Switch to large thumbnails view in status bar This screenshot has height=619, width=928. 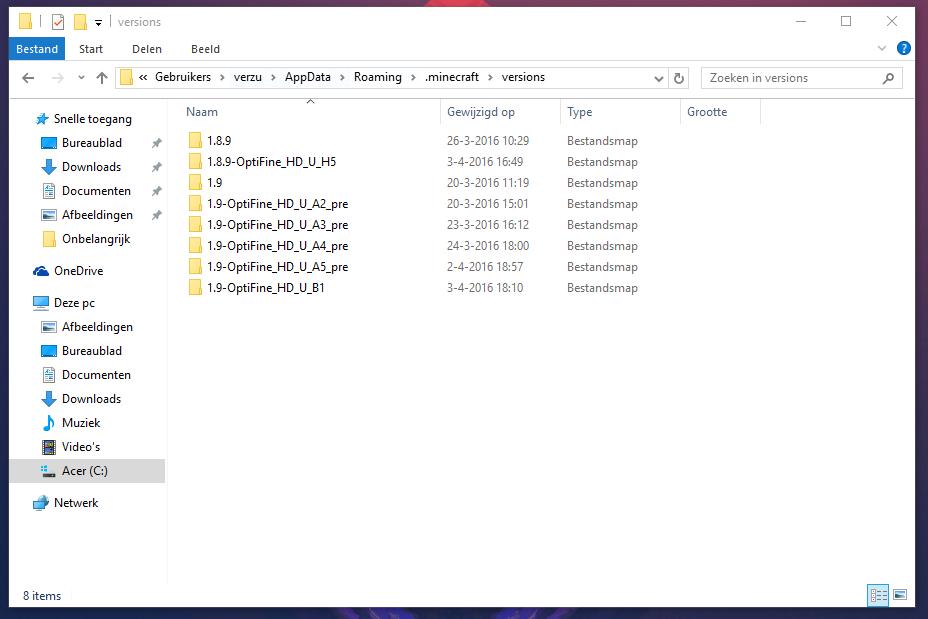coord(900,595)
